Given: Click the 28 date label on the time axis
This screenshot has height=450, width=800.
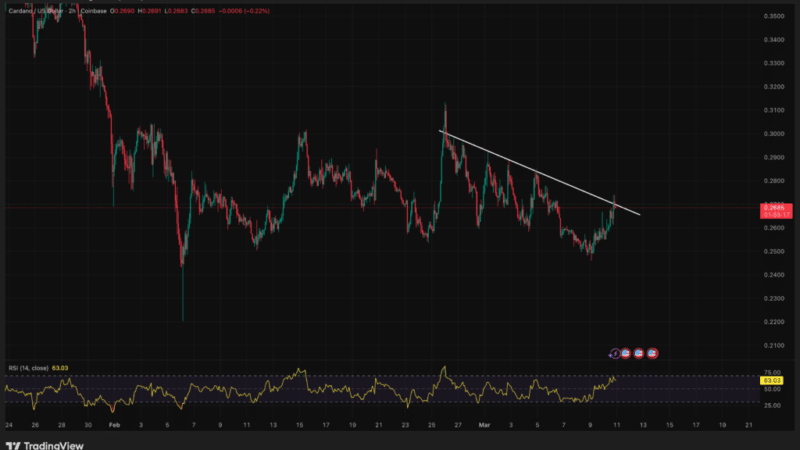Looking at the screenshot, I should click(x=62, y=425).
